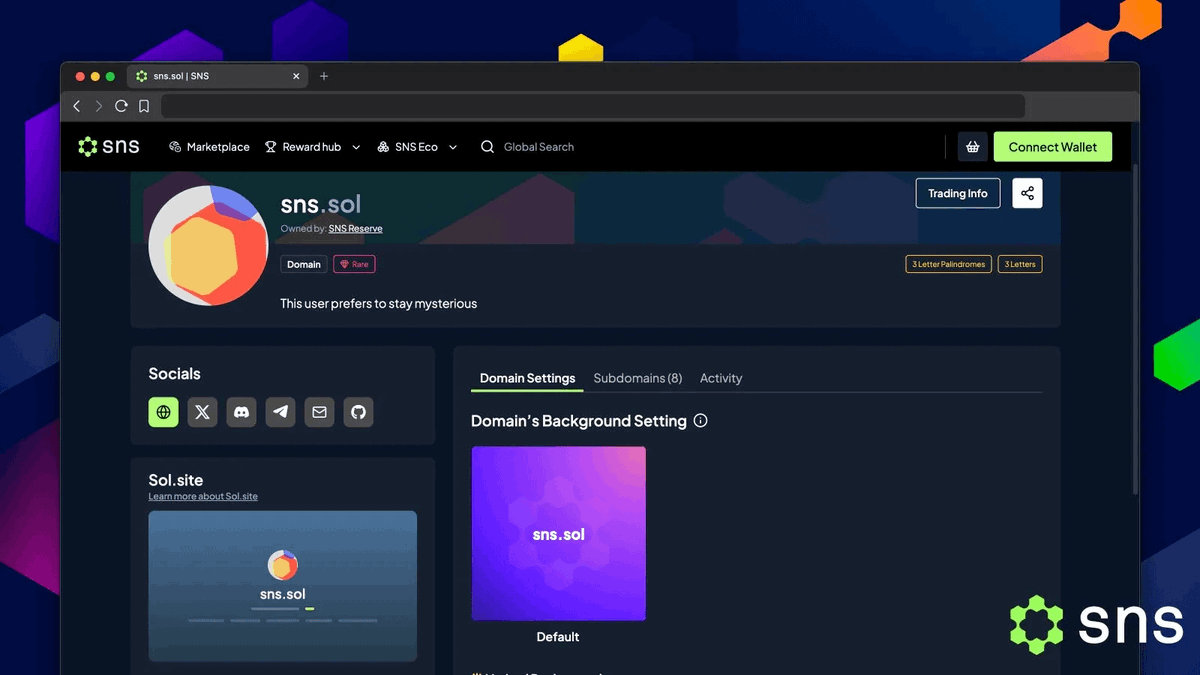Click the SNS logo in the navbar
1200x675 pixels.
109,147
